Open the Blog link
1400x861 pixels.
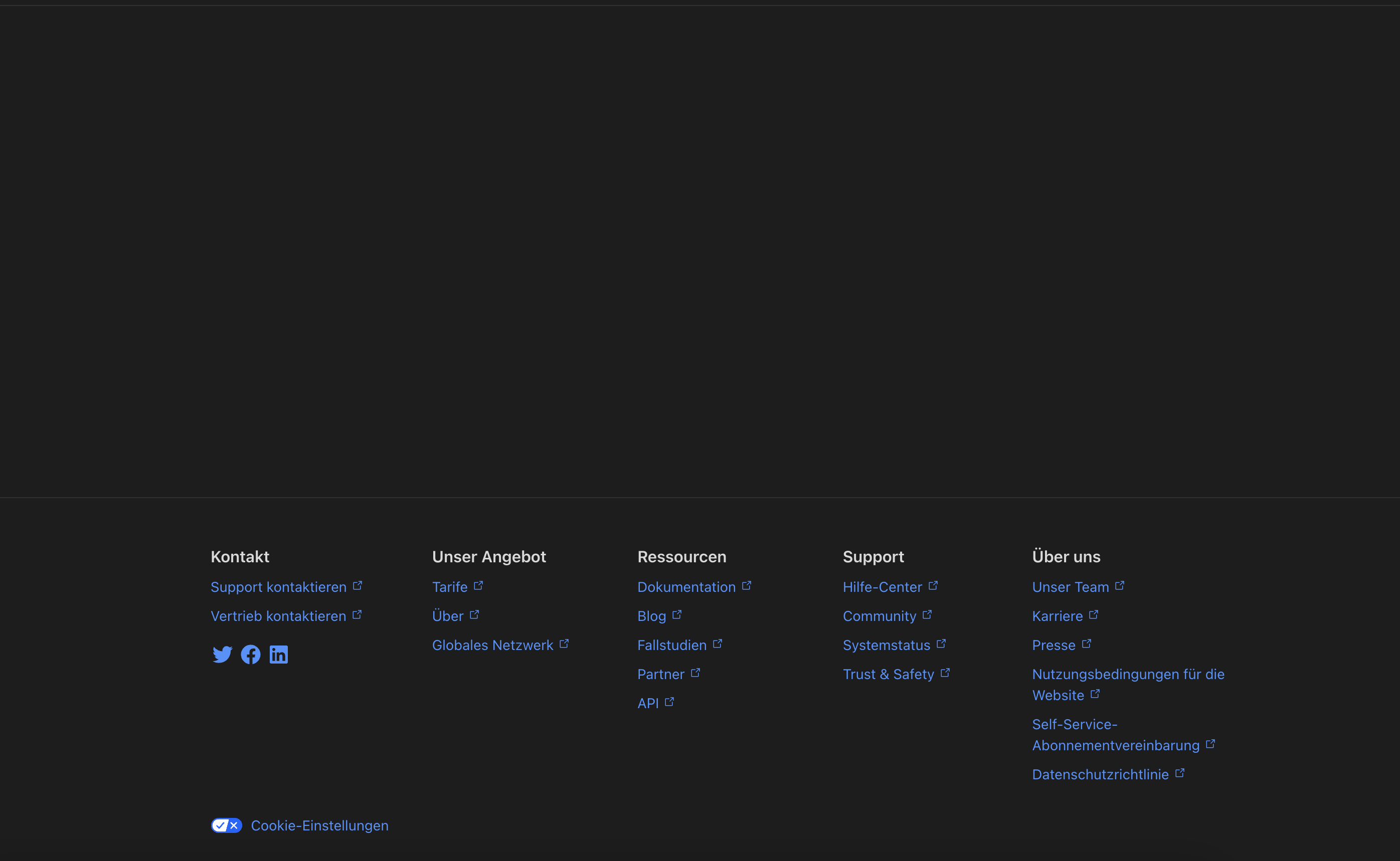(651, 616)
